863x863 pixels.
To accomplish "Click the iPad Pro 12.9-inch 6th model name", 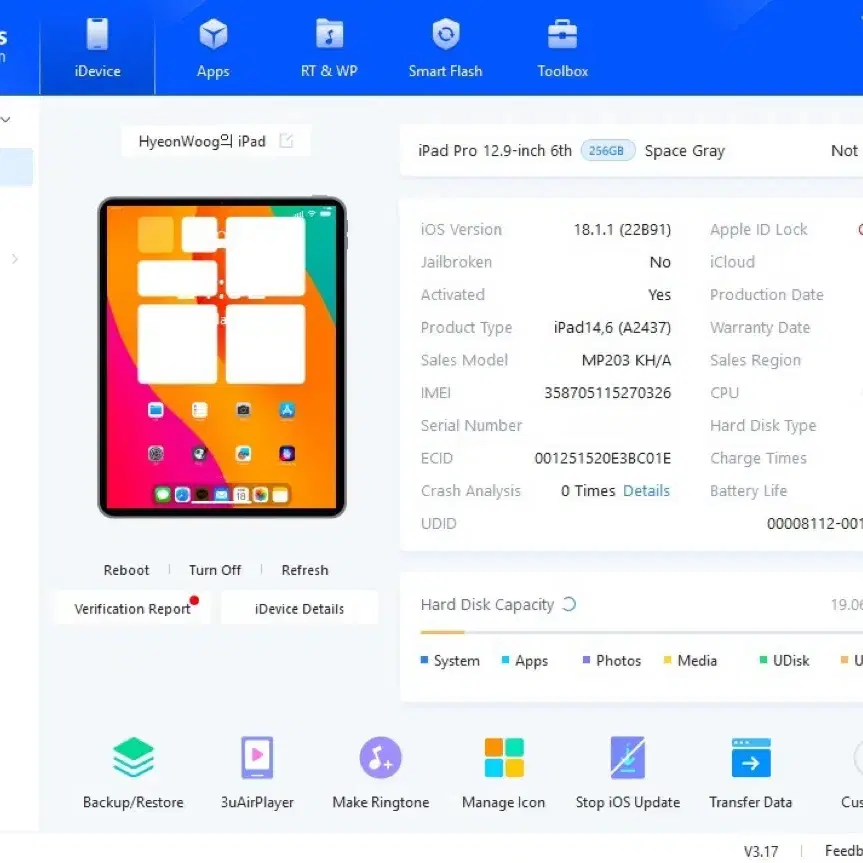I will (x=495, y=151).
